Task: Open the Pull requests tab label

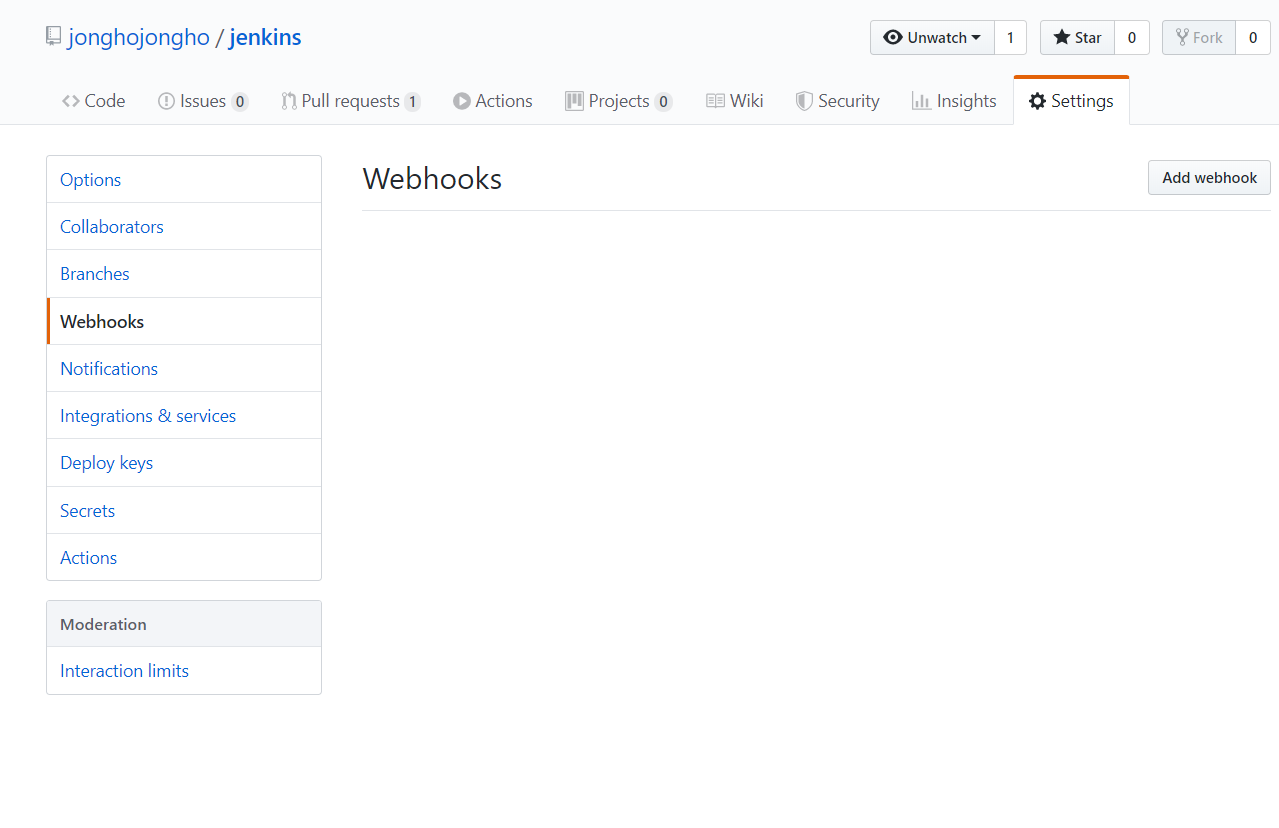Action: pyautogui.click(x=351, y=101)
